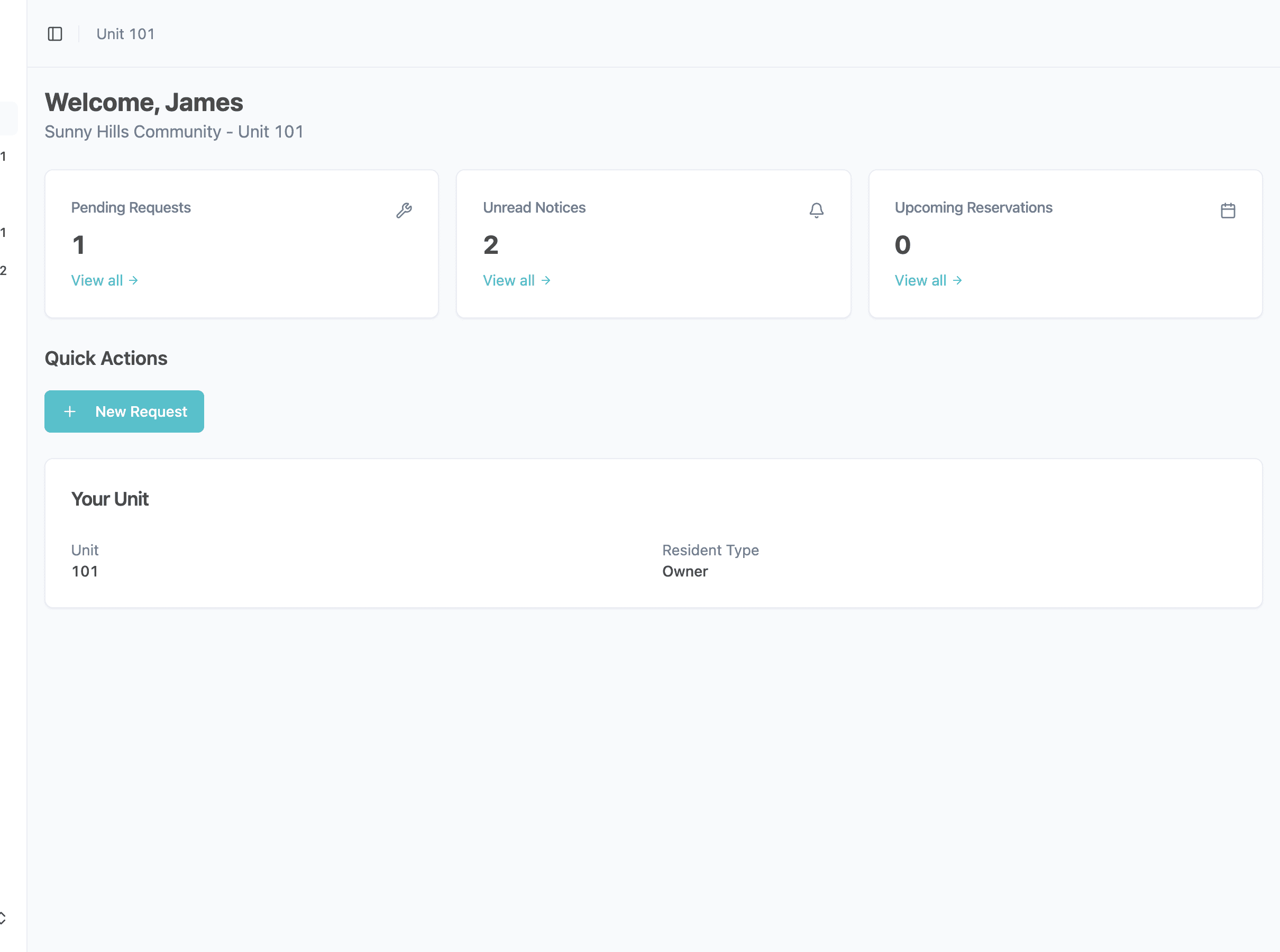Image resolution: width=1280 pixels, height=952 pixels.
Task: Click the Upcoming Reservations count of 0
Action: (x=902, y=245)
